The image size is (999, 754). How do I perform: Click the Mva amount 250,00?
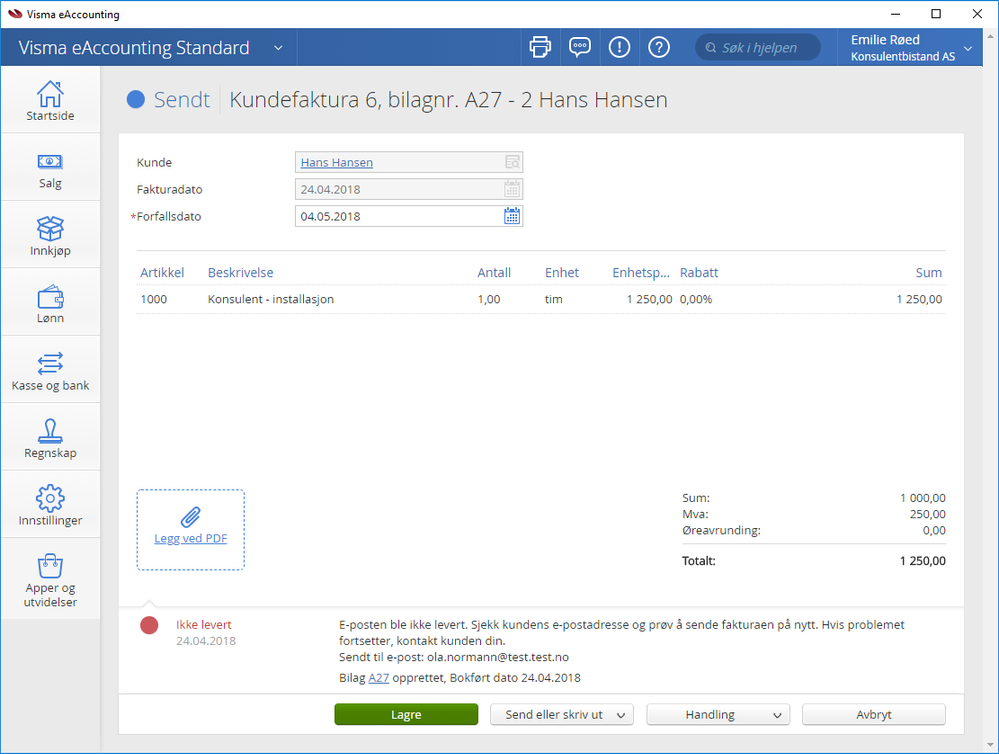[927, 514]
